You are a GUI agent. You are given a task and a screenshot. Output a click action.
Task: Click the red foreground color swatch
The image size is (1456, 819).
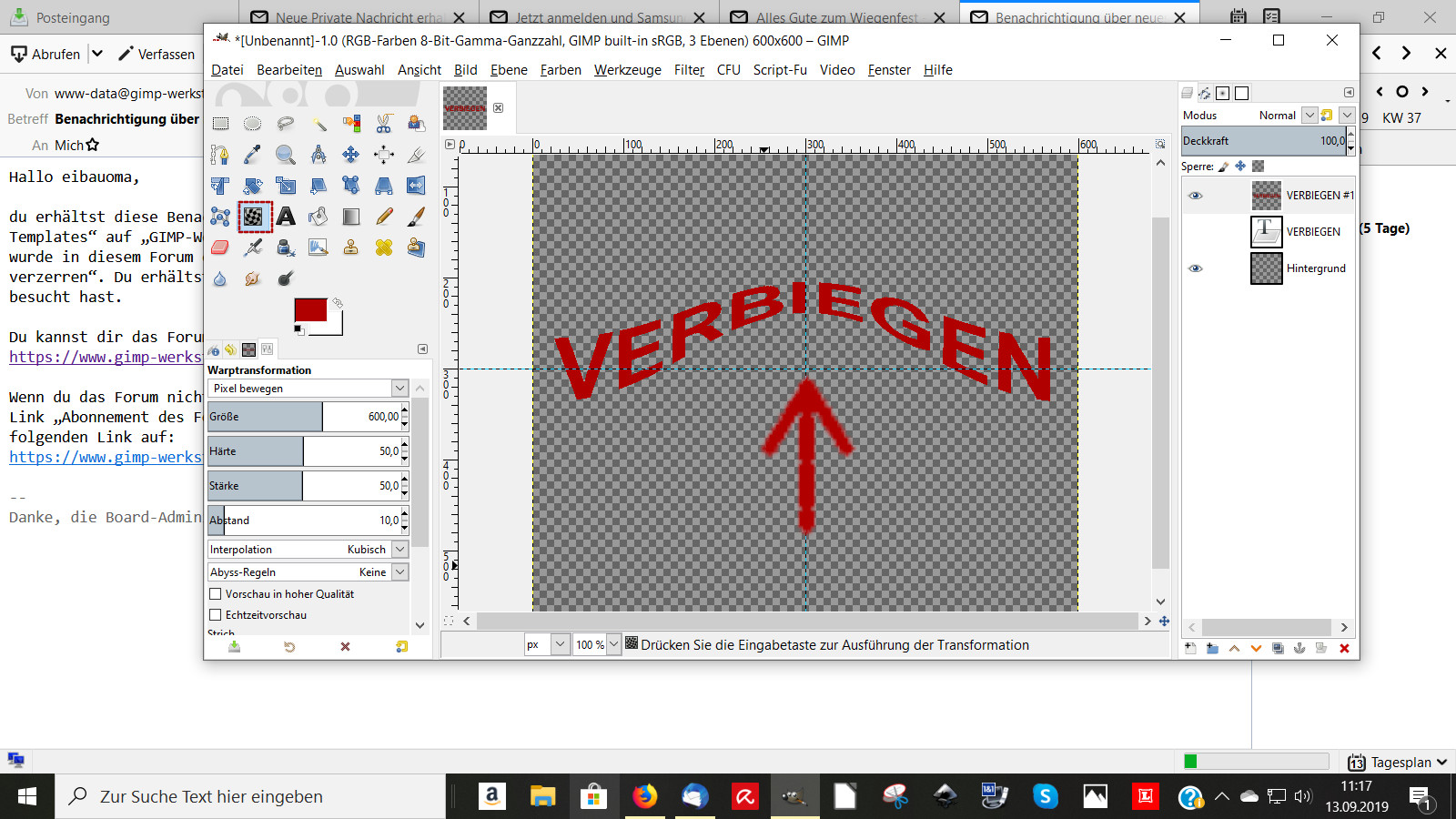pyautogui.click(x=310, y=310)
